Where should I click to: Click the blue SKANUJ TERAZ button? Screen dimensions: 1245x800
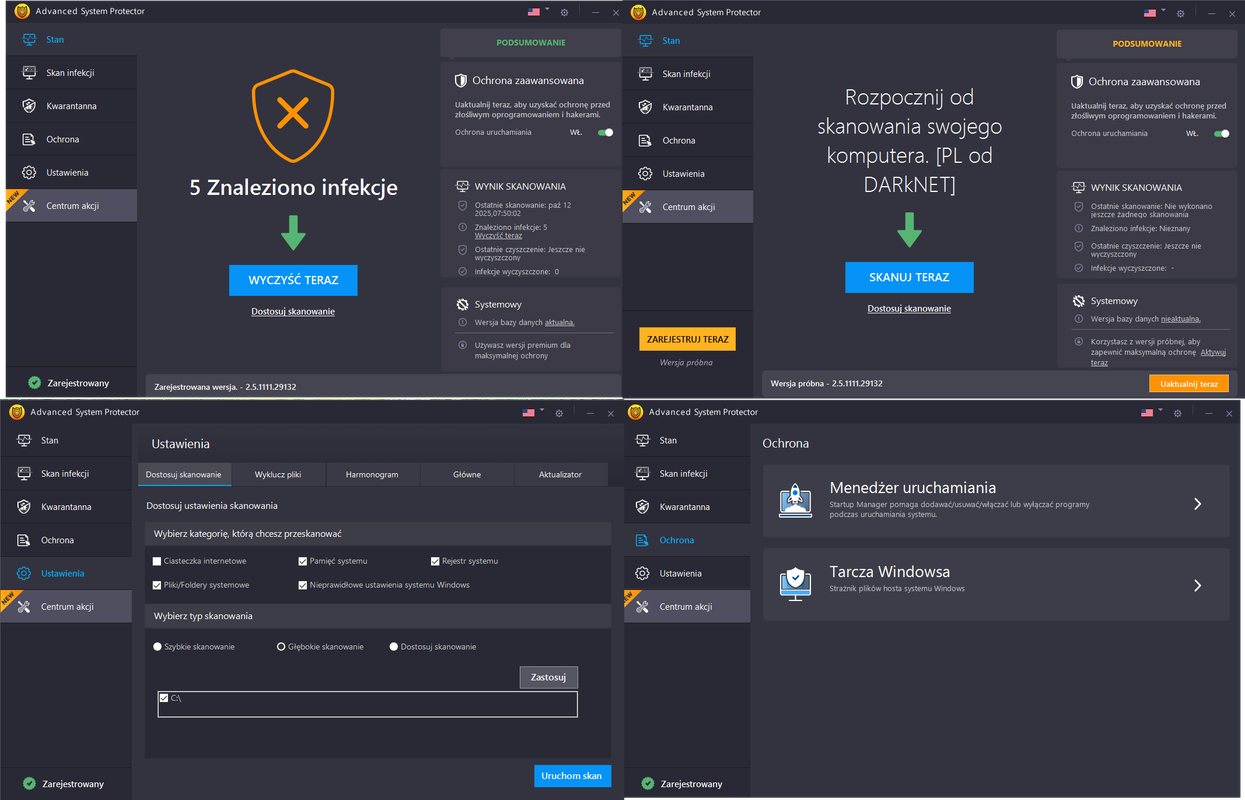909,277
